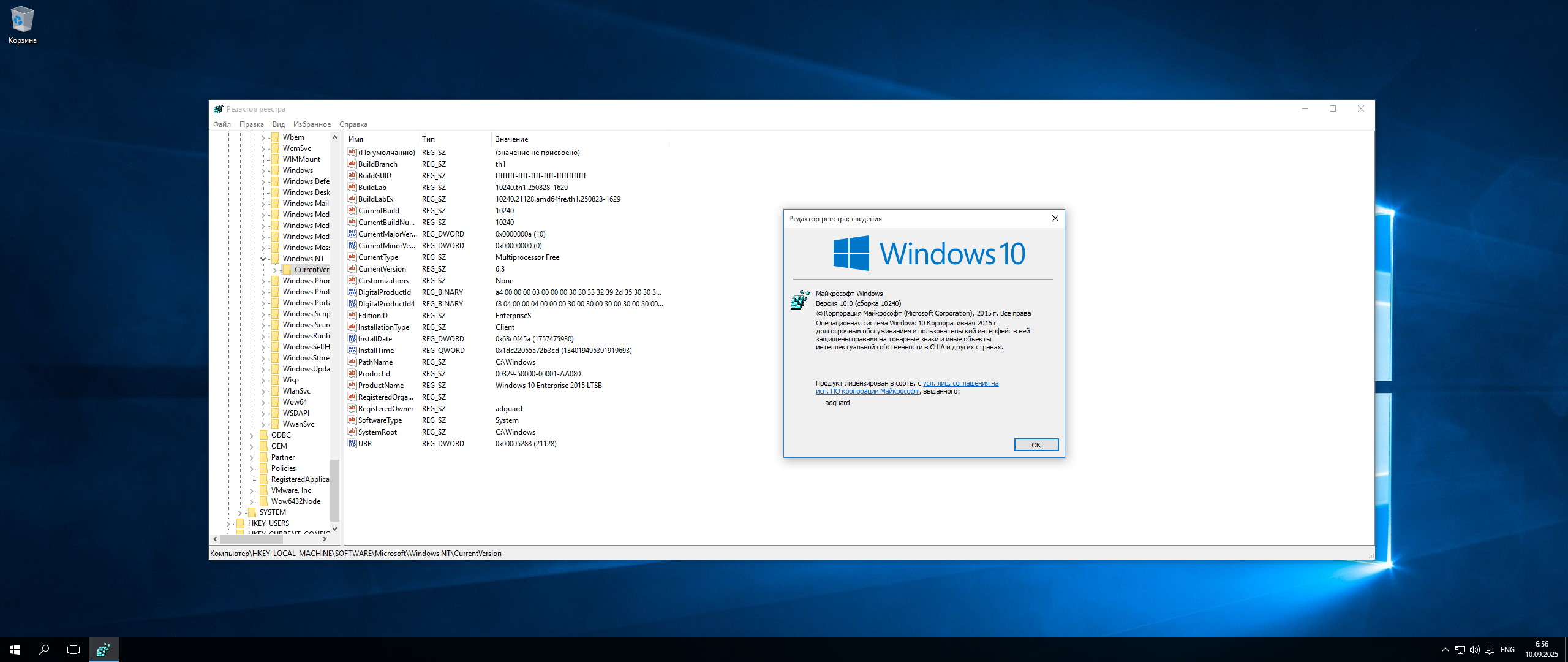Select the CurrentBuild value row
The width and height of the screenshot is (1568, 662).
coord(505,211)
